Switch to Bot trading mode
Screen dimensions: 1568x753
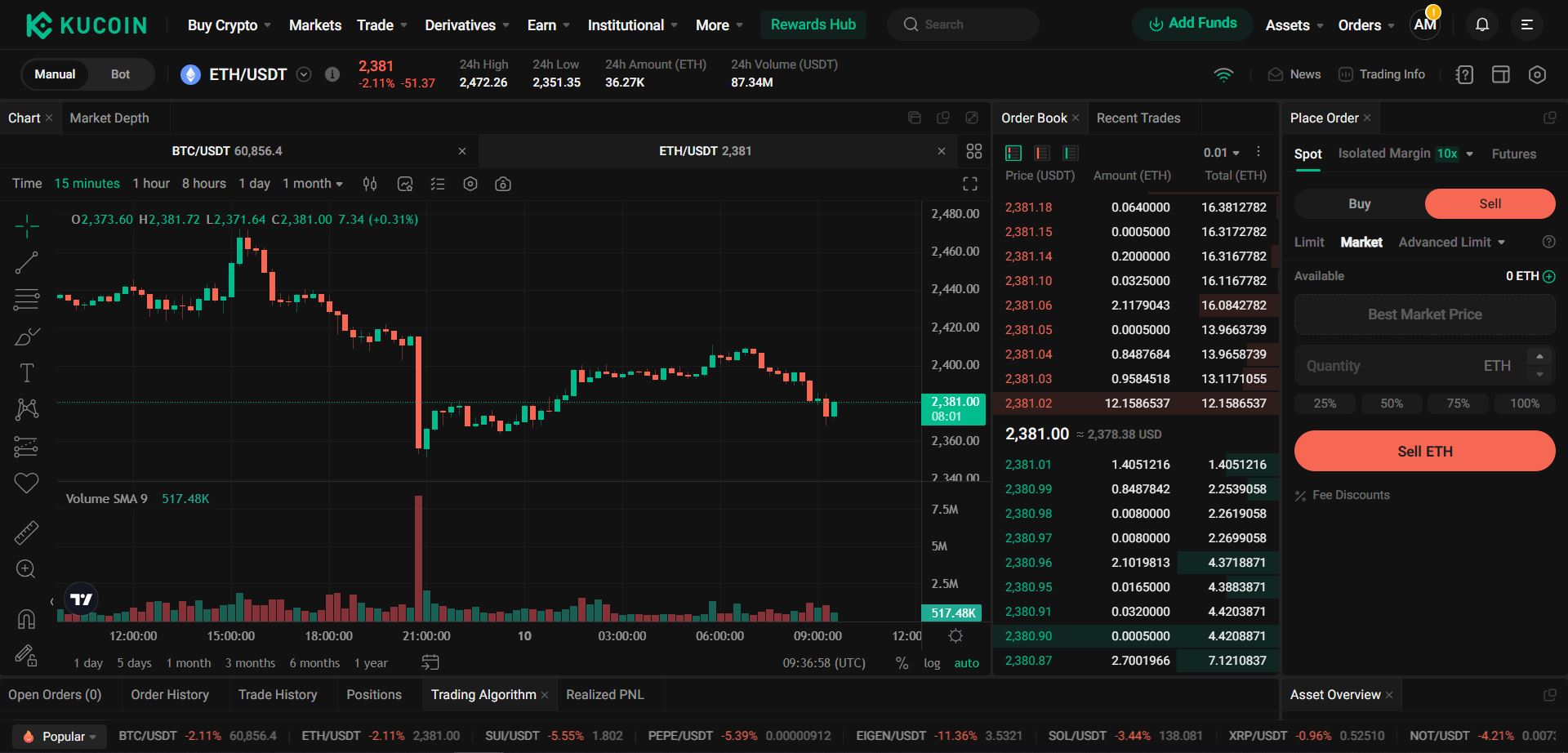click(120, 74)
